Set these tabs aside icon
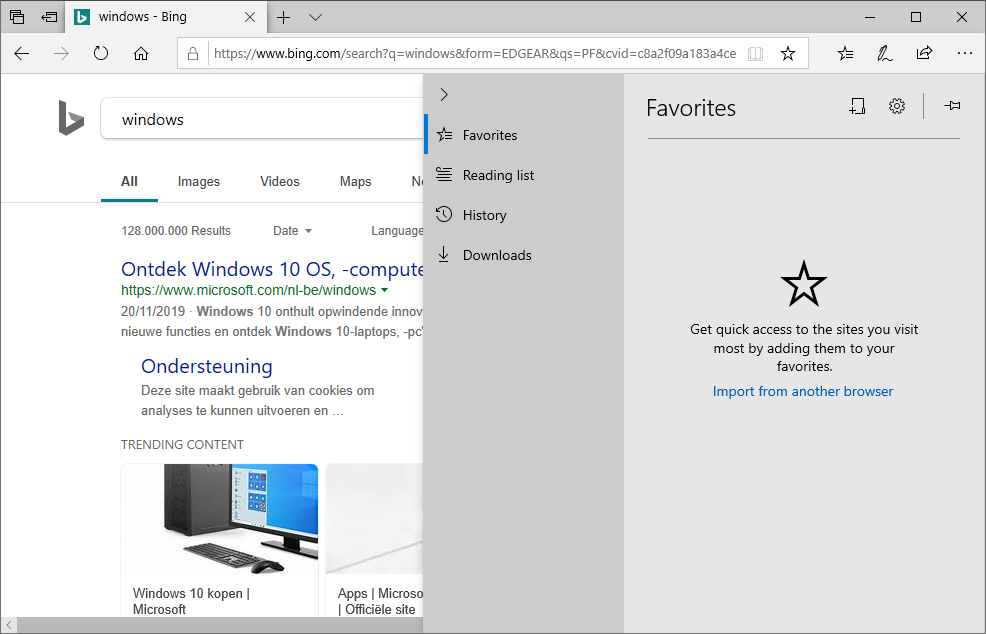 tap(49, 17)
